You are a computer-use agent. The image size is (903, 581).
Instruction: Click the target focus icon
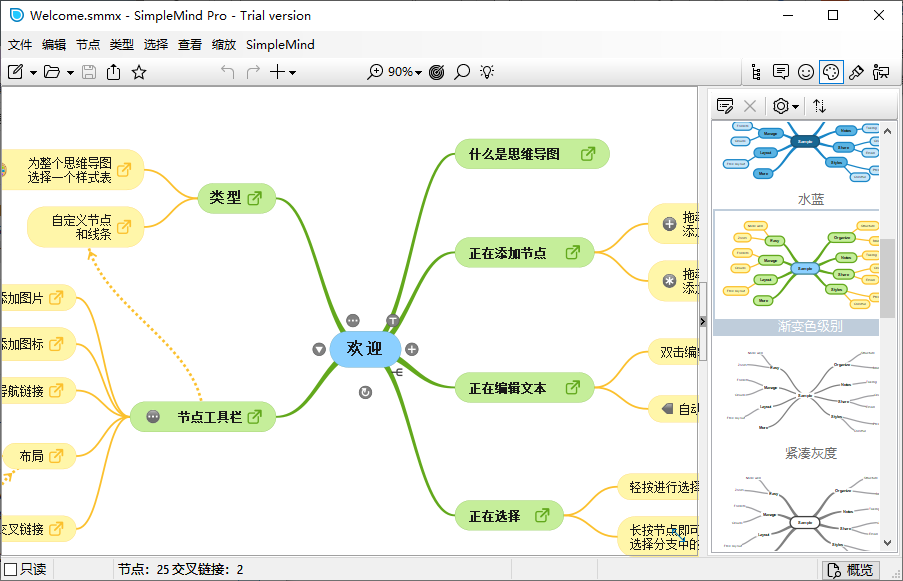(x=437, y=72)
